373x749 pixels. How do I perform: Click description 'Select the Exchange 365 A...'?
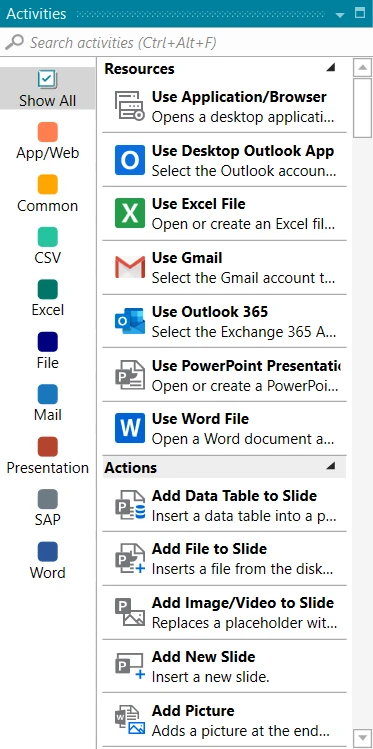click(244, 332)
